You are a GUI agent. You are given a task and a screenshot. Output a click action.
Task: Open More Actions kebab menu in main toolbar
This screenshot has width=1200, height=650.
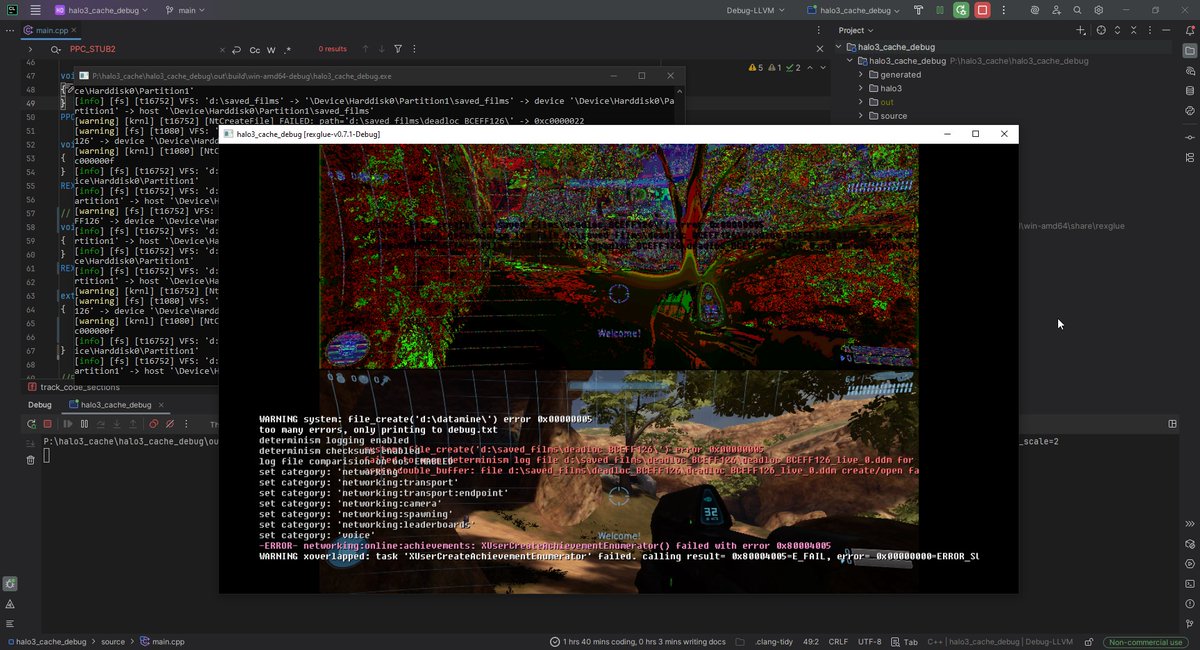point(1004,10)
